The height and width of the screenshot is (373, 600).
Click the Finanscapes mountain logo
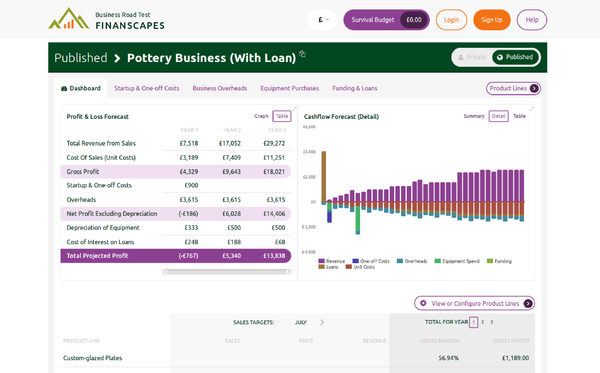click(69, 19)
